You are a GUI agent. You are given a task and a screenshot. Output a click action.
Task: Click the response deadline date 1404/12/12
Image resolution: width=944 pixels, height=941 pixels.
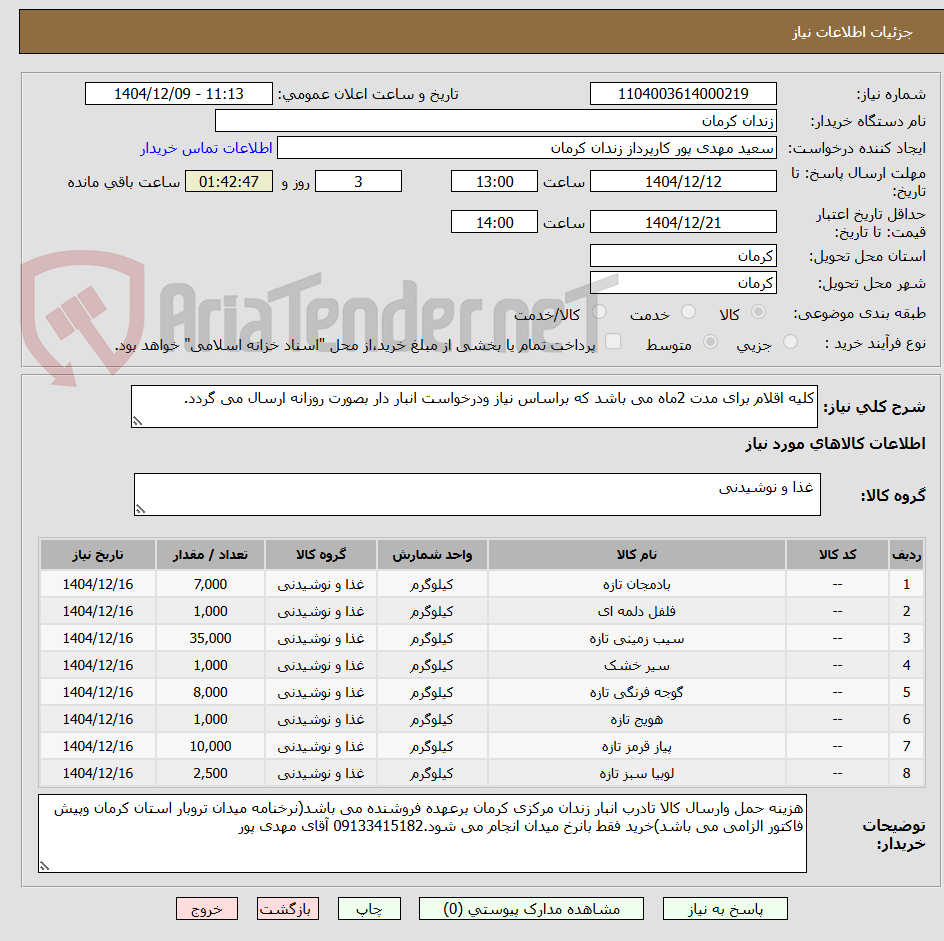click(x=683, y=181)
